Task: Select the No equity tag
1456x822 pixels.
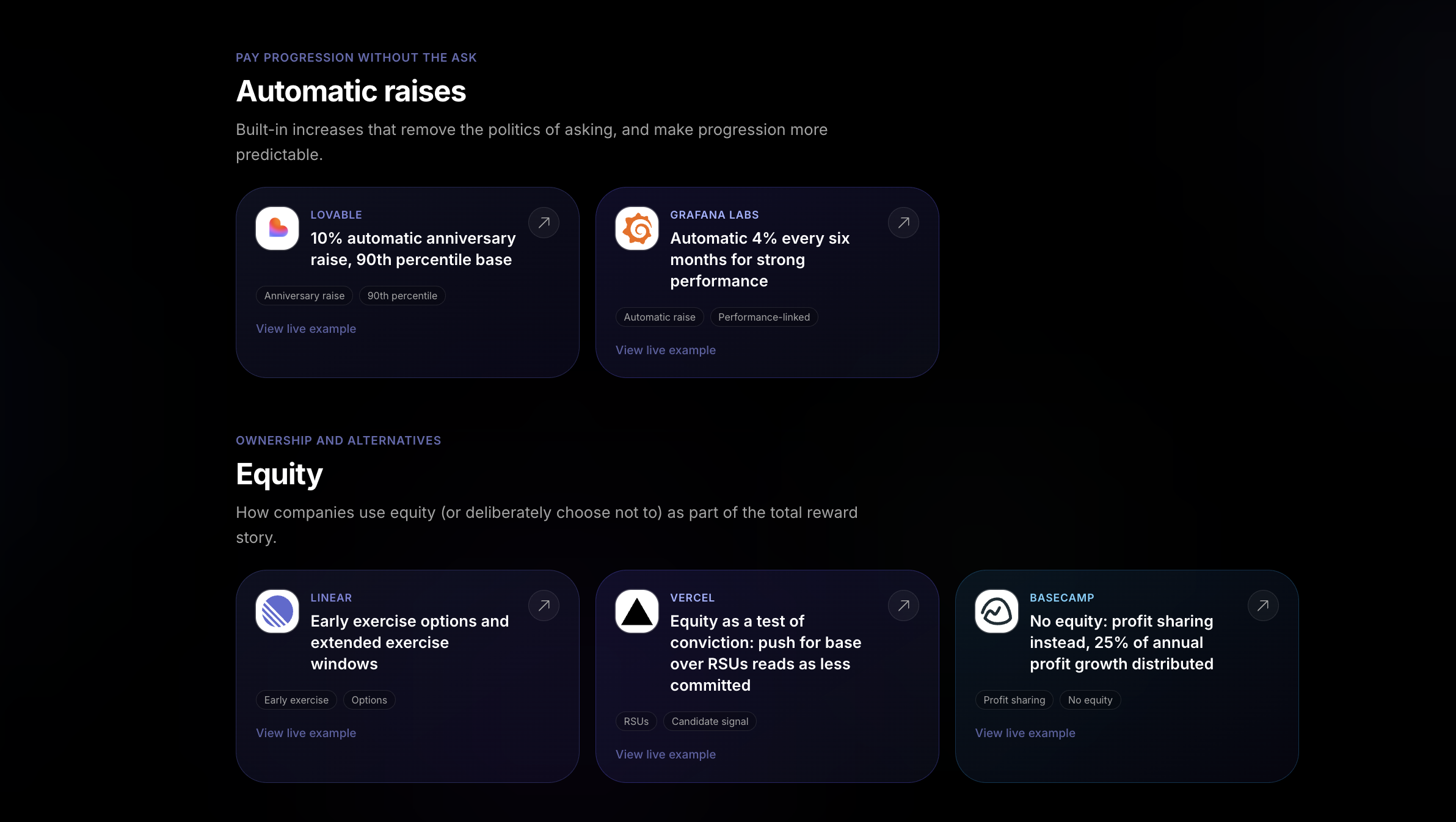Action: click(x=1090, y=700)
